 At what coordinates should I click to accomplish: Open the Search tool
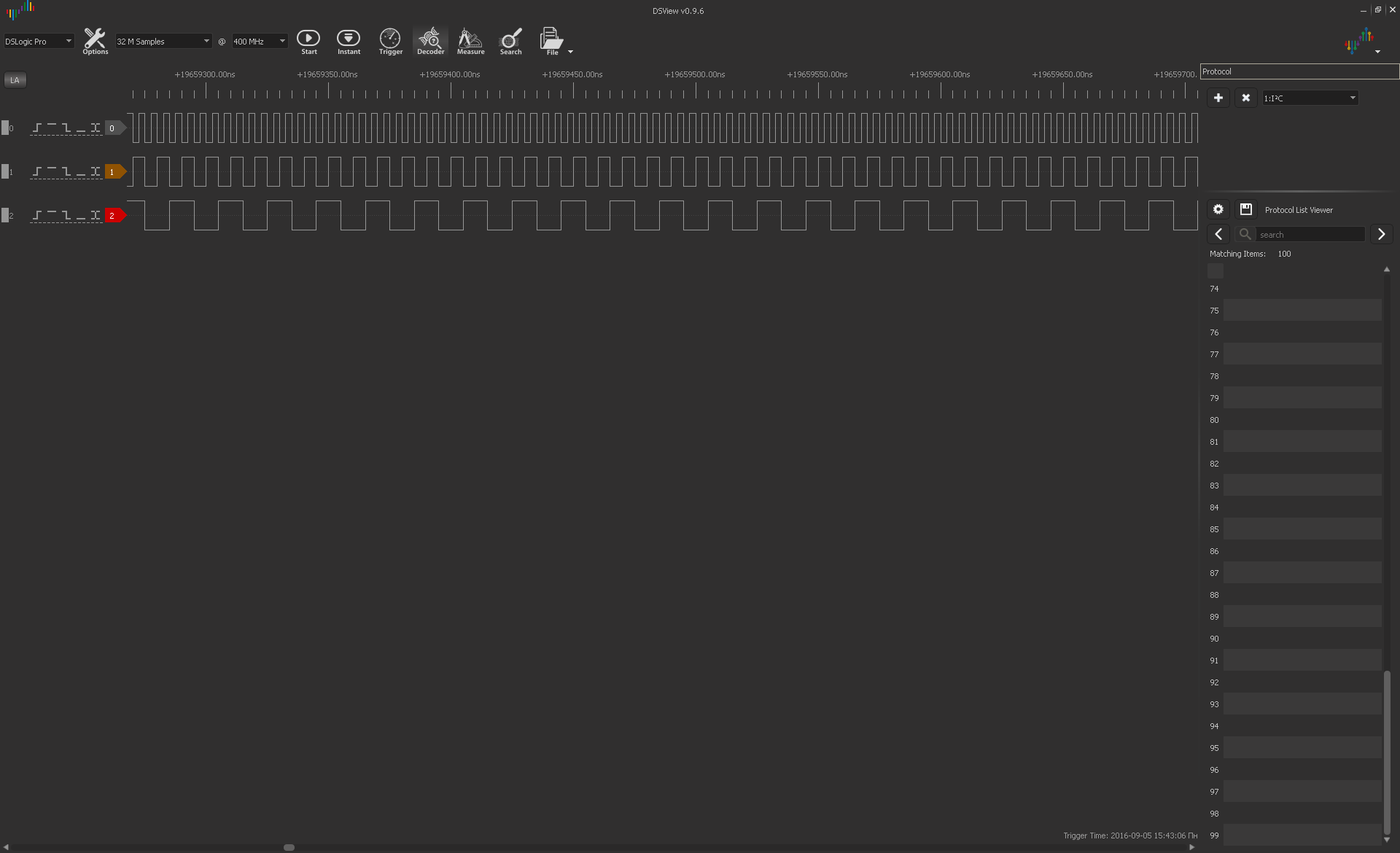point(510,41)
